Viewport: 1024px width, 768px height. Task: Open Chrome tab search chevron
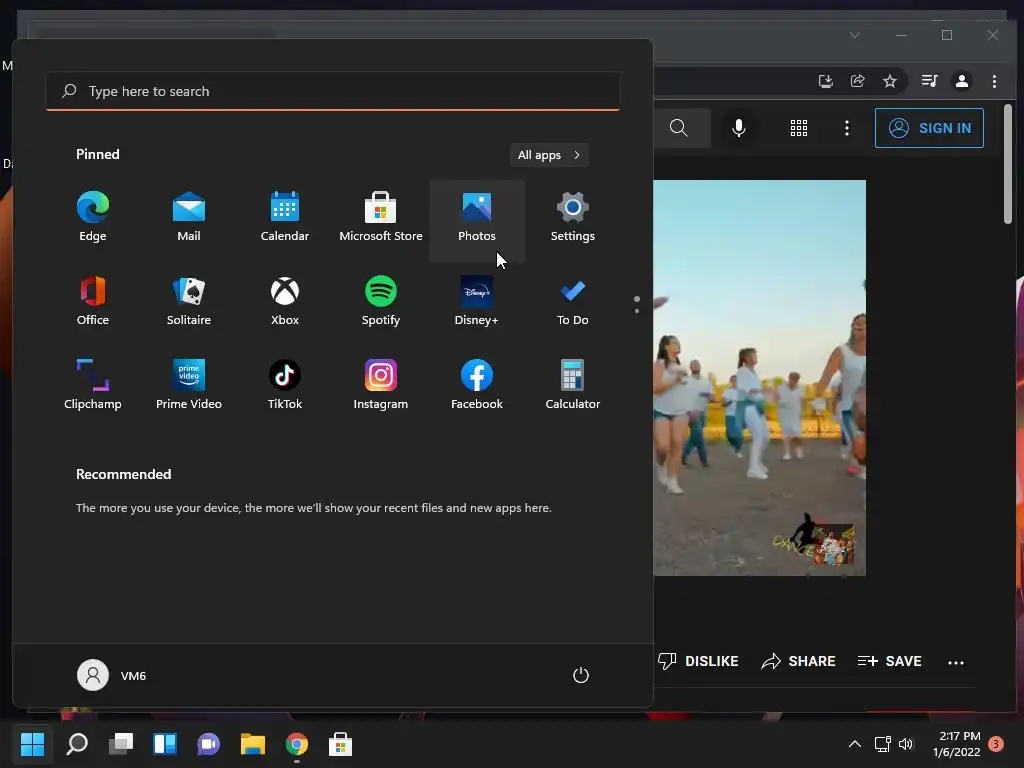tap(855, 35)
